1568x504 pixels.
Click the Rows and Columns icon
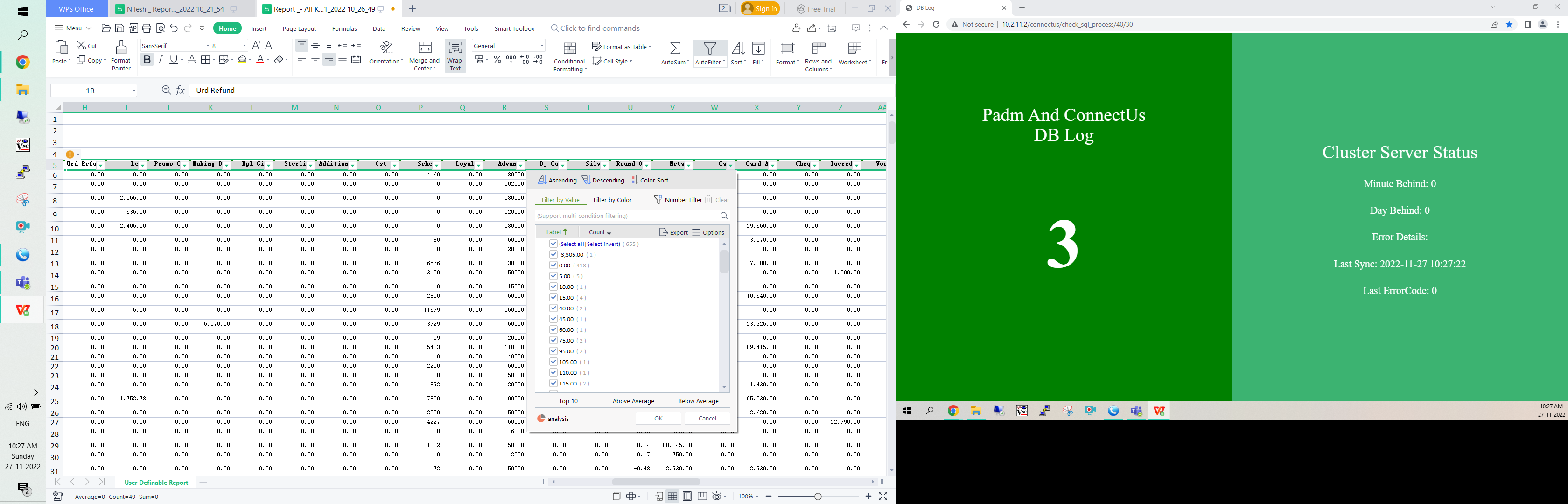click(x=819, y=48)
